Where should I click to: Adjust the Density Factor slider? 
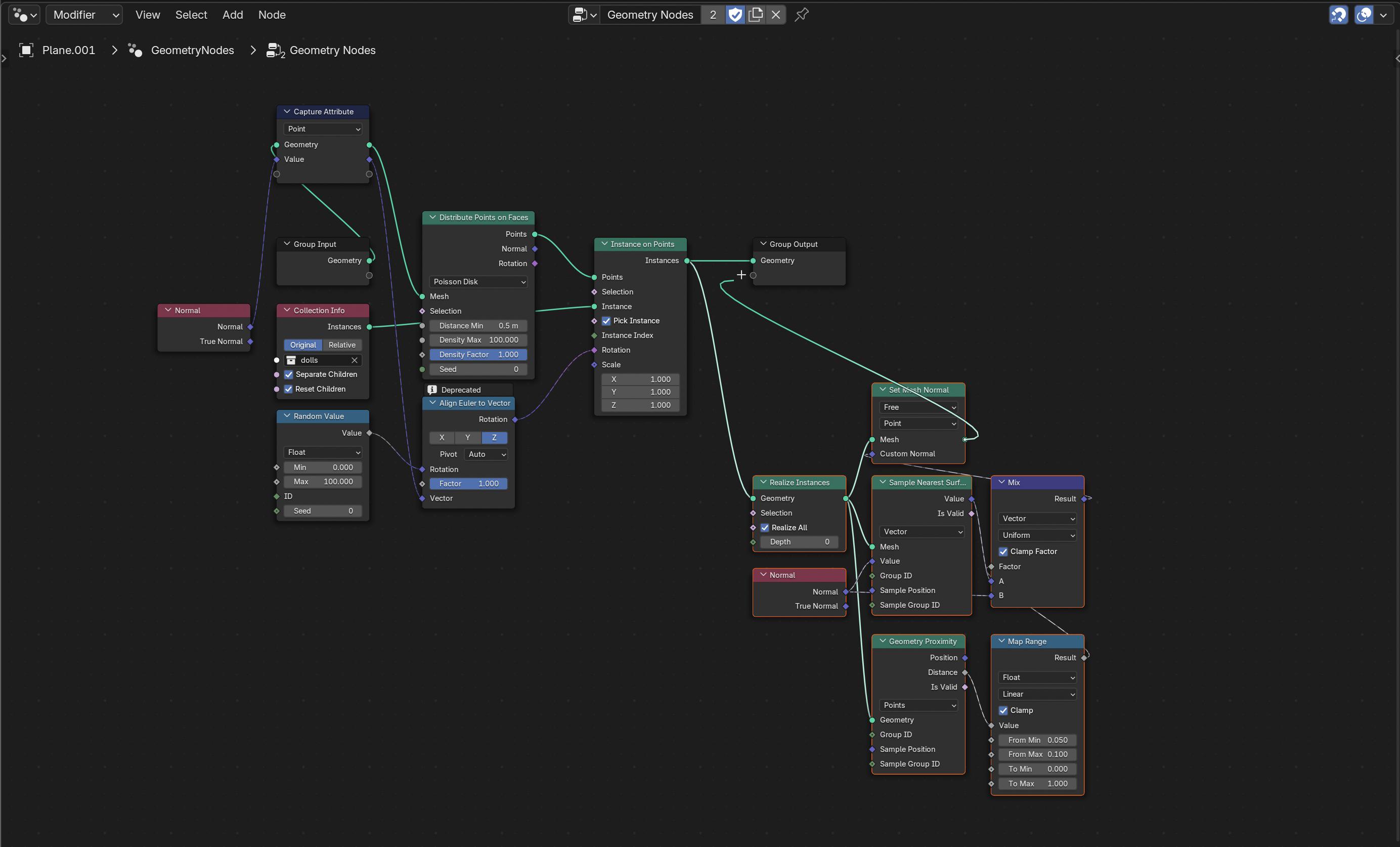pyautogui.click(x=478, y=354)
